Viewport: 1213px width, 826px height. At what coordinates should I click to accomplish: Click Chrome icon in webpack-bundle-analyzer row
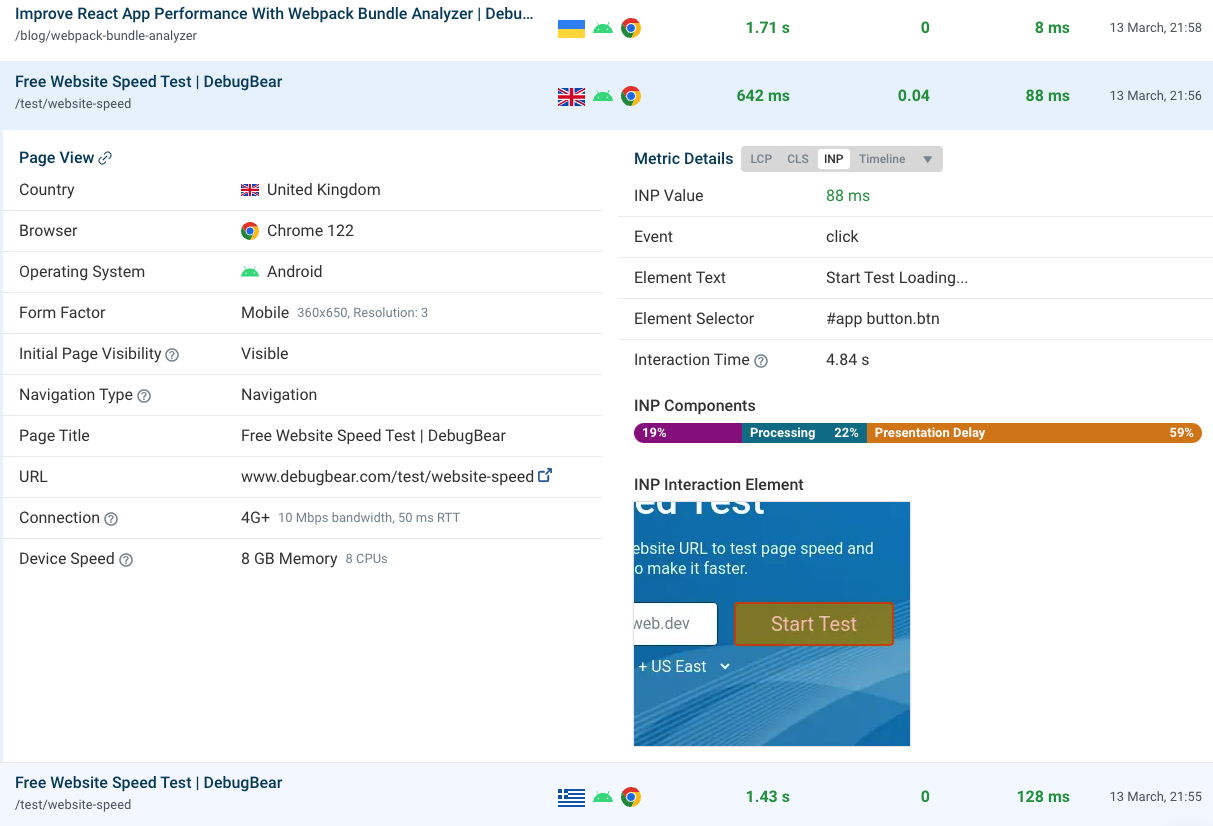(630, 28)
